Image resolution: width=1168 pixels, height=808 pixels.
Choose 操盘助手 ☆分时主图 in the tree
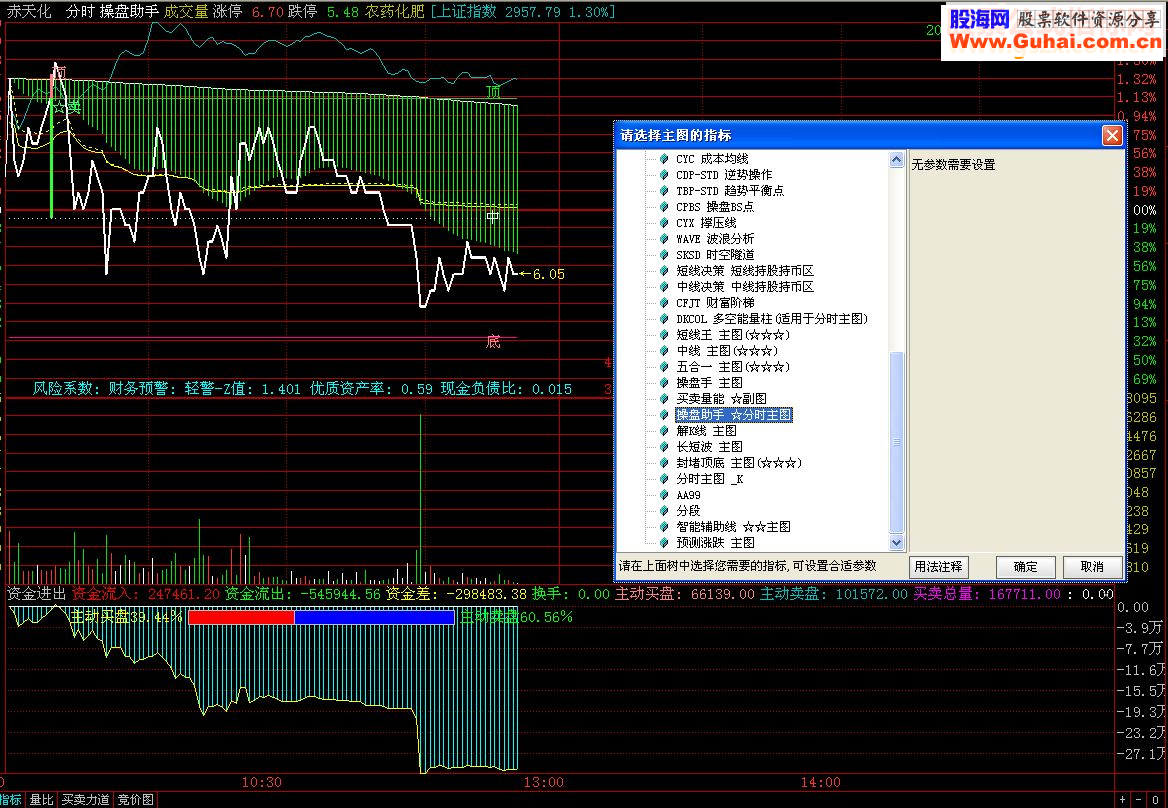click(734, 415)
